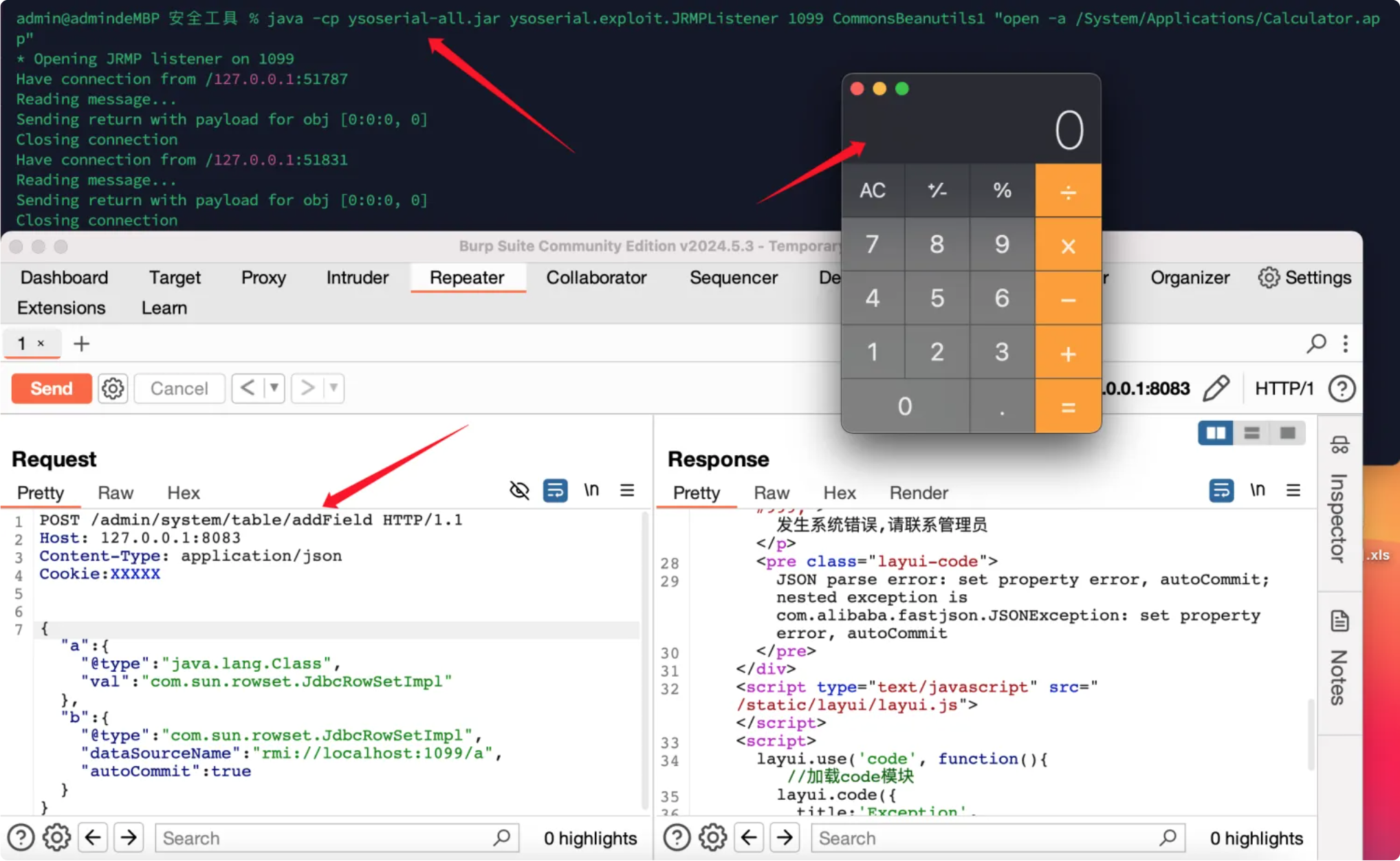Open the Dashboard tab
Viewport: 1400px width, 861px height.
[x=64, y=277]
